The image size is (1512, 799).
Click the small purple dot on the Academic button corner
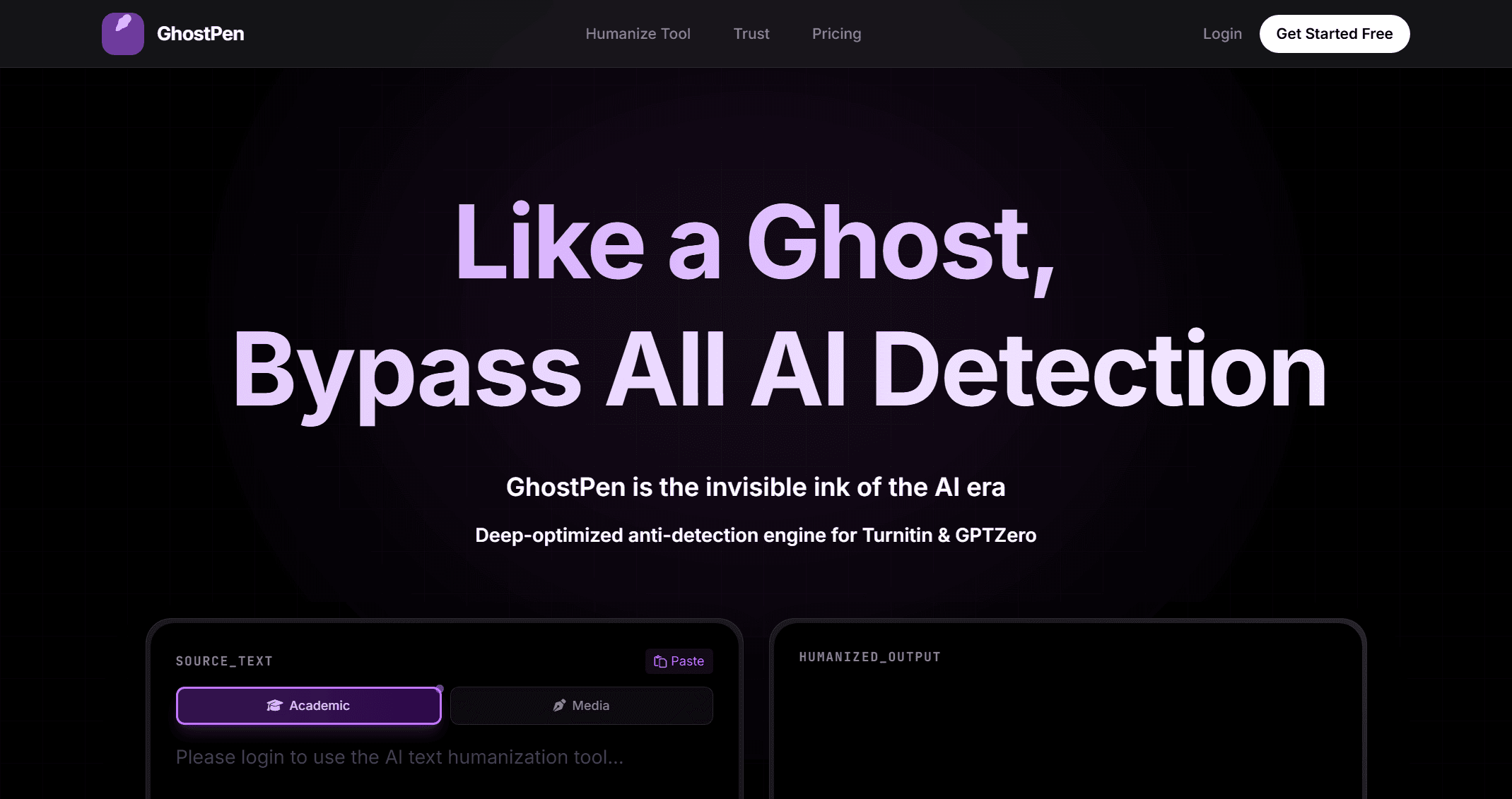click(440, 688)
